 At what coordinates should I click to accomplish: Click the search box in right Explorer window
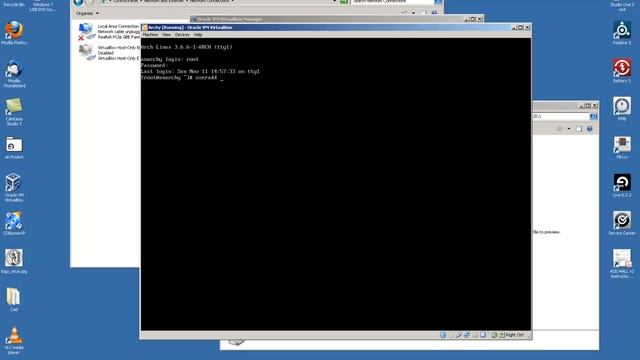point(561,116)
